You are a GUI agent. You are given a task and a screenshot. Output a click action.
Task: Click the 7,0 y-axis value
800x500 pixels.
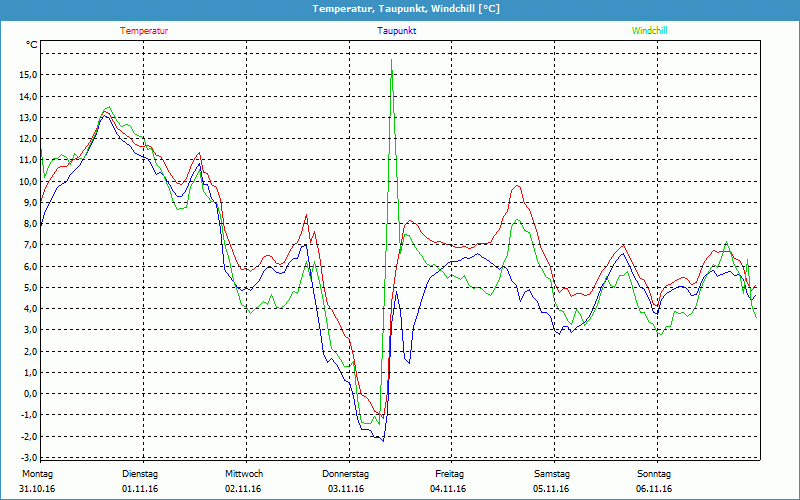30,245
